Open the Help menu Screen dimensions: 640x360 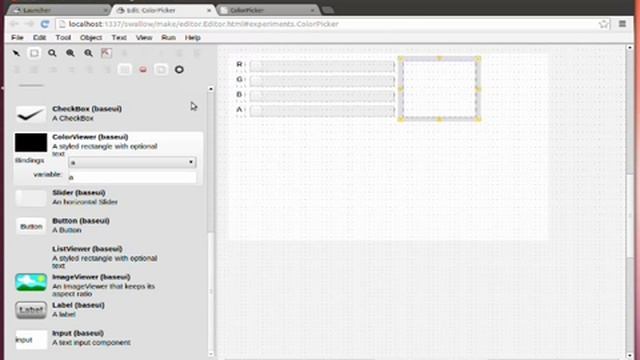pyautogui.click(x=192, y=38)
